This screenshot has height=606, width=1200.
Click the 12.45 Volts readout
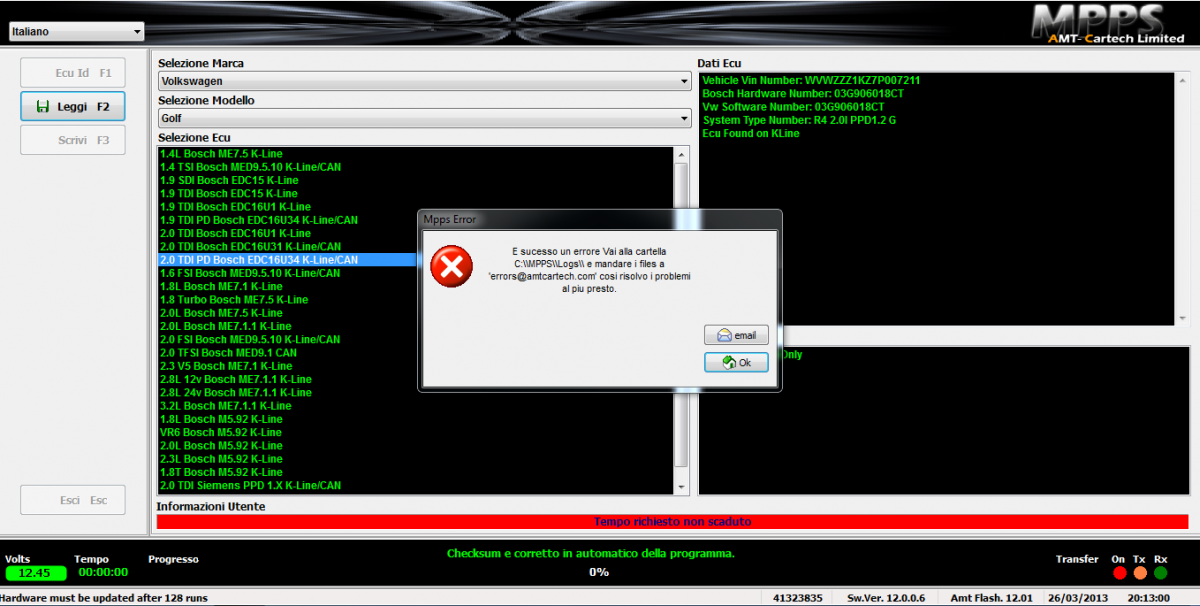click(36, 573)
